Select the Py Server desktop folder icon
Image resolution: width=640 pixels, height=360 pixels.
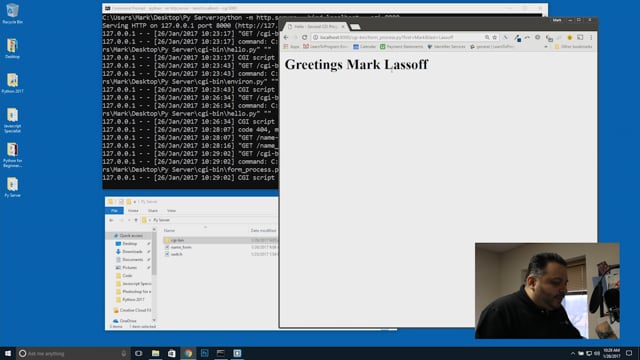point(12,187)
